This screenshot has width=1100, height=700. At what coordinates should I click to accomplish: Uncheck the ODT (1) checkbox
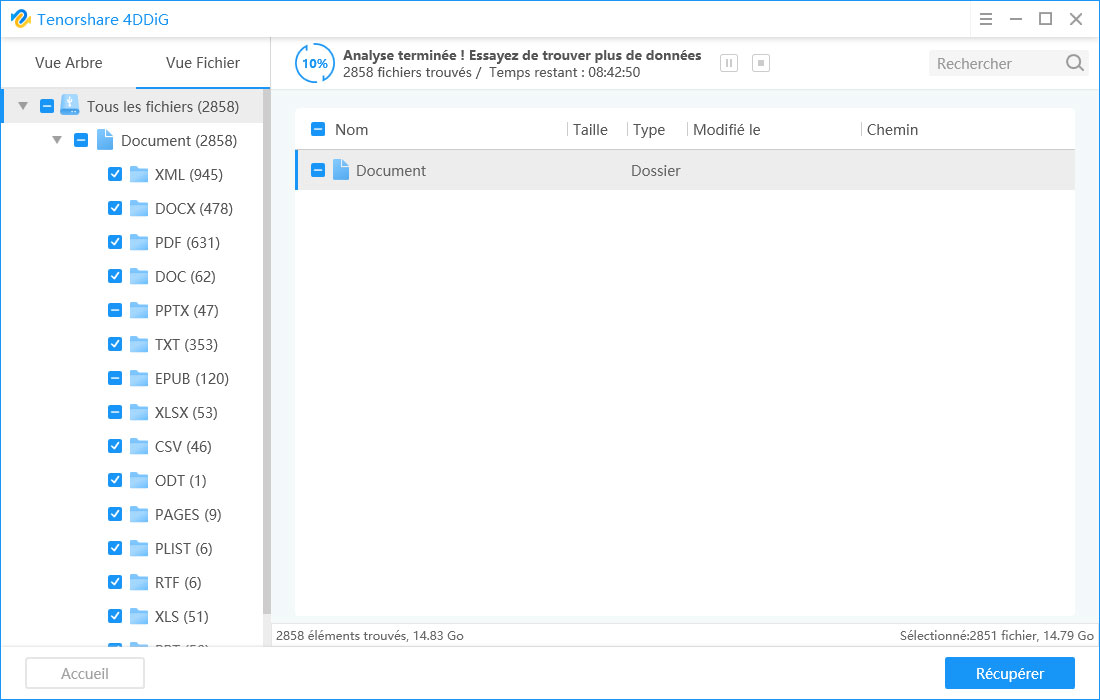coord(115,480)
